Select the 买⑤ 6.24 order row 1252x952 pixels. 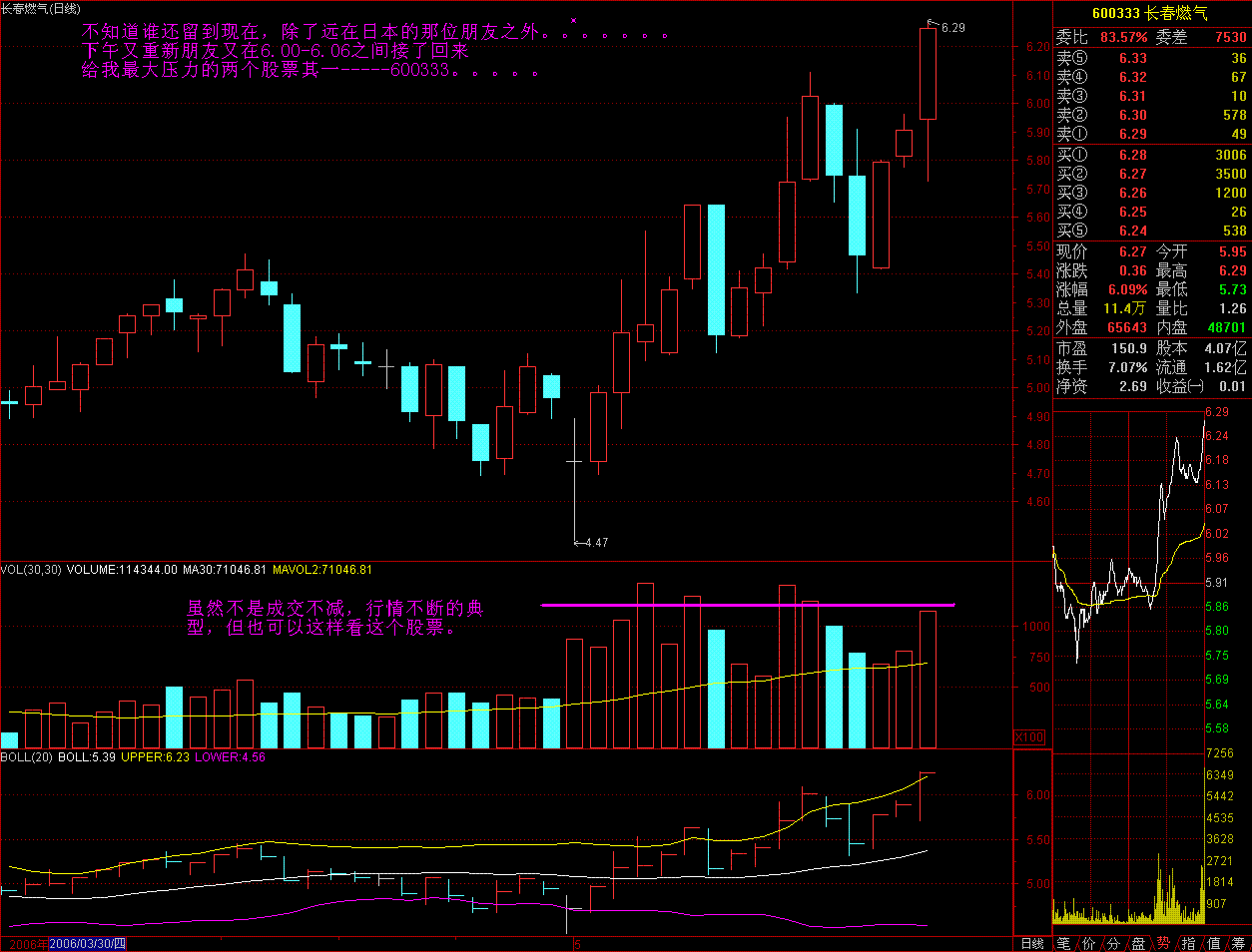(1152, 231)
